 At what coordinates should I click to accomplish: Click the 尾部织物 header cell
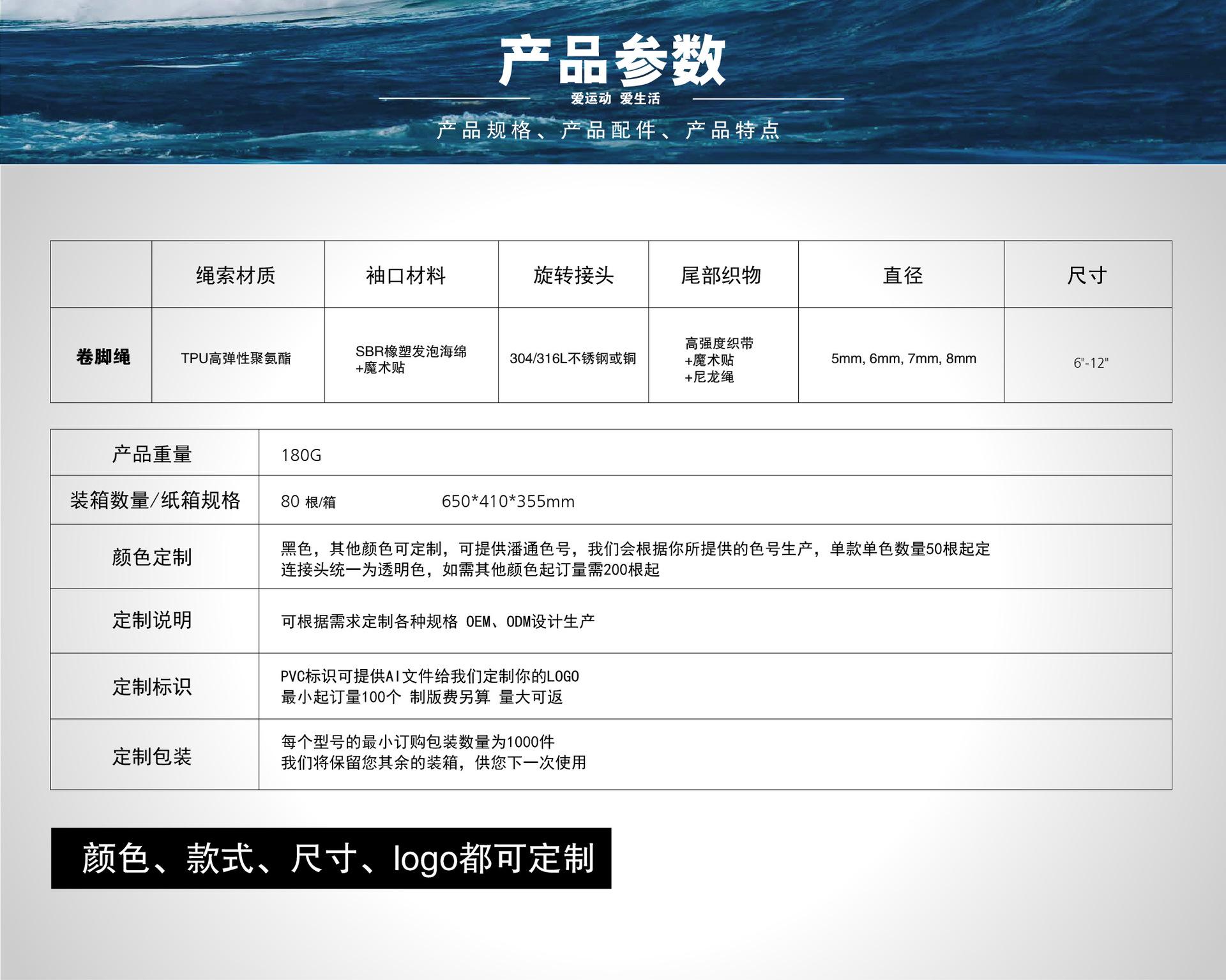(721, 276)
